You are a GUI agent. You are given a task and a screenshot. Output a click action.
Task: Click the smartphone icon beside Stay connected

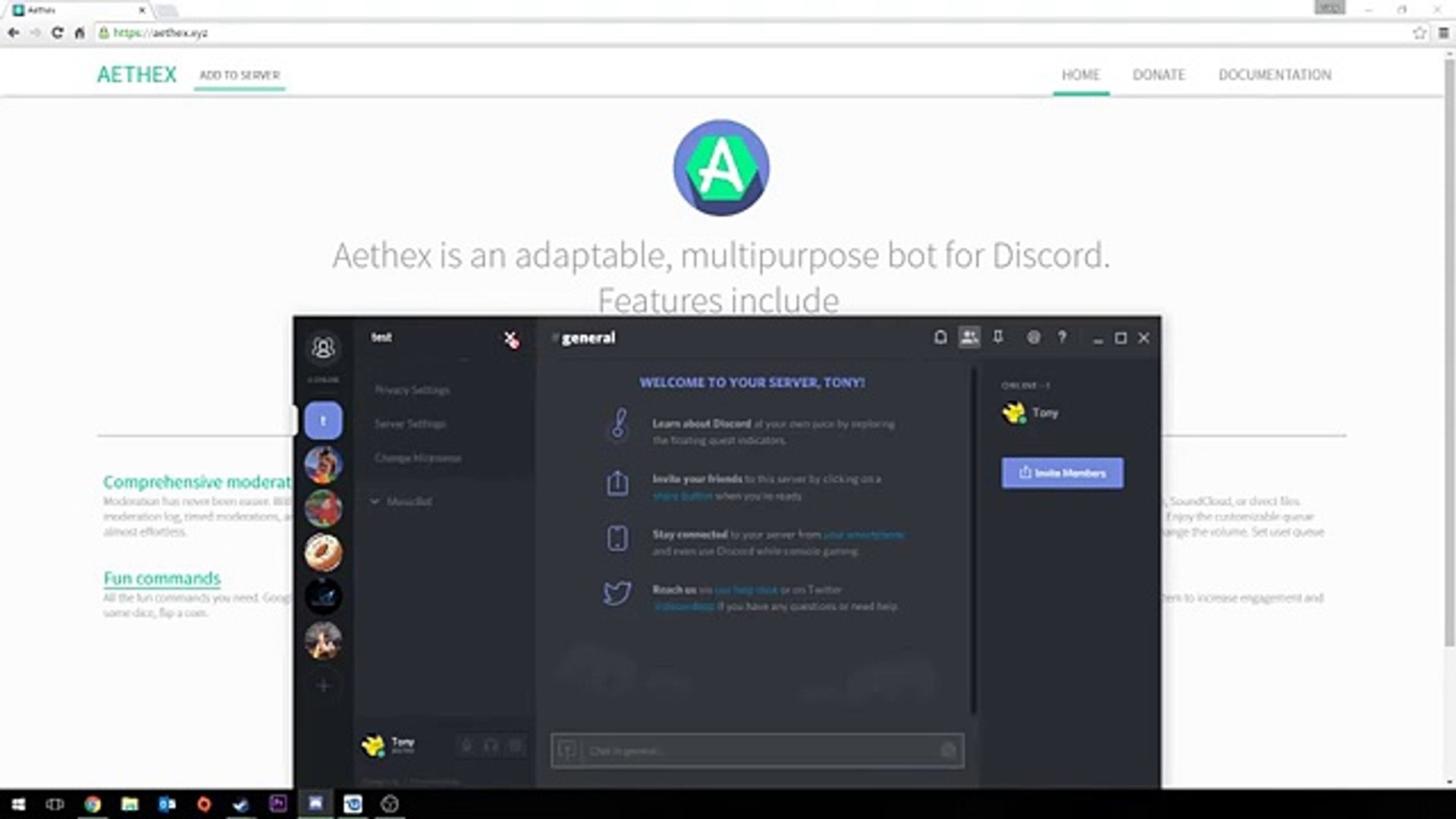617,538
